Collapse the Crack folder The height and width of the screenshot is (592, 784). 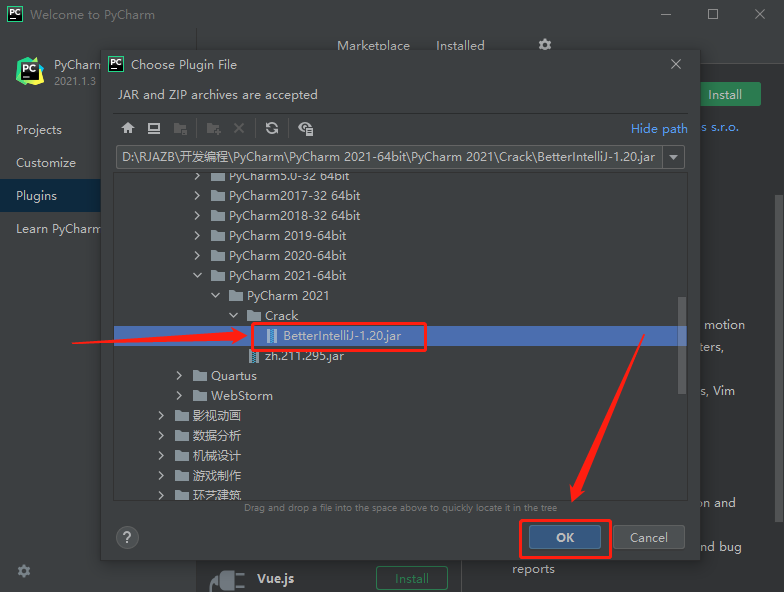click(234, 316)
